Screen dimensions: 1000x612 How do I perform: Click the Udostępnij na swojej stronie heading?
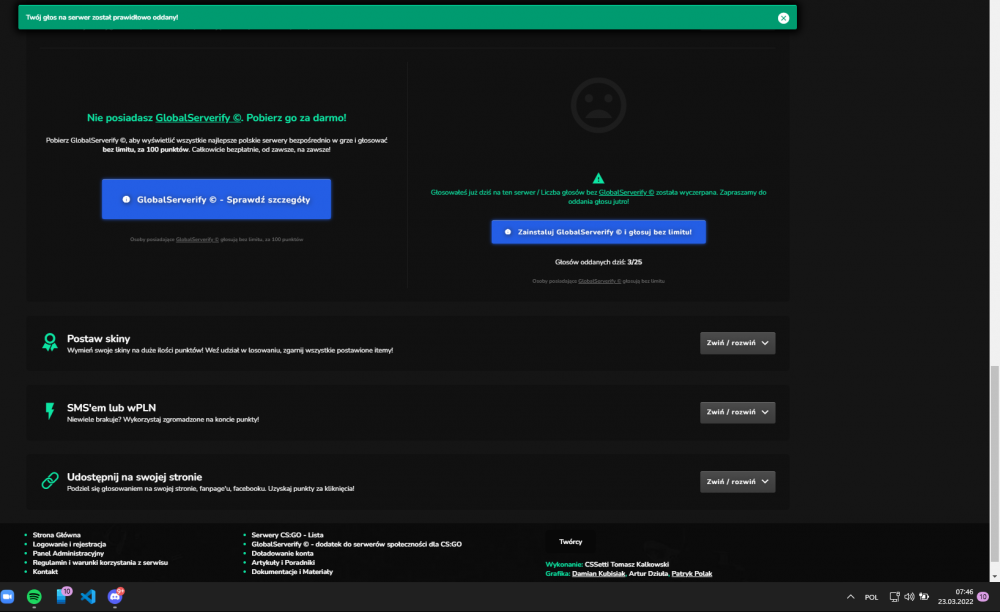click(x=135, y=477)
